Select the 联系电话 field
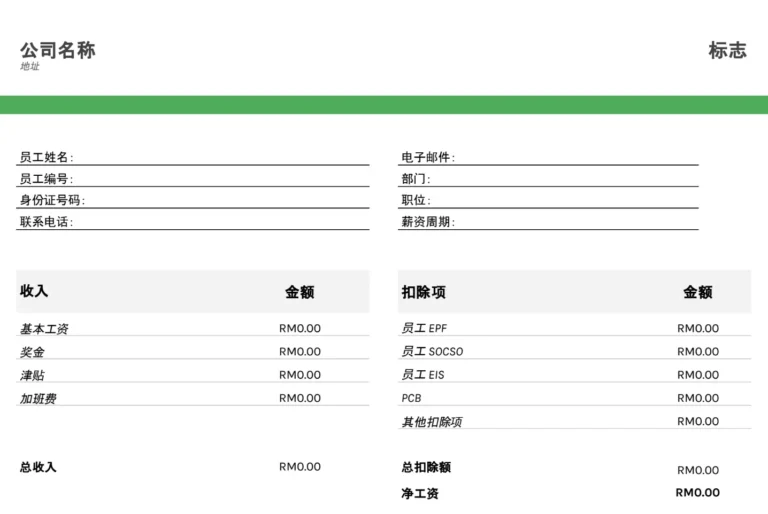The height and width of the screenshot is (514, 768). (x=220, y=222)
